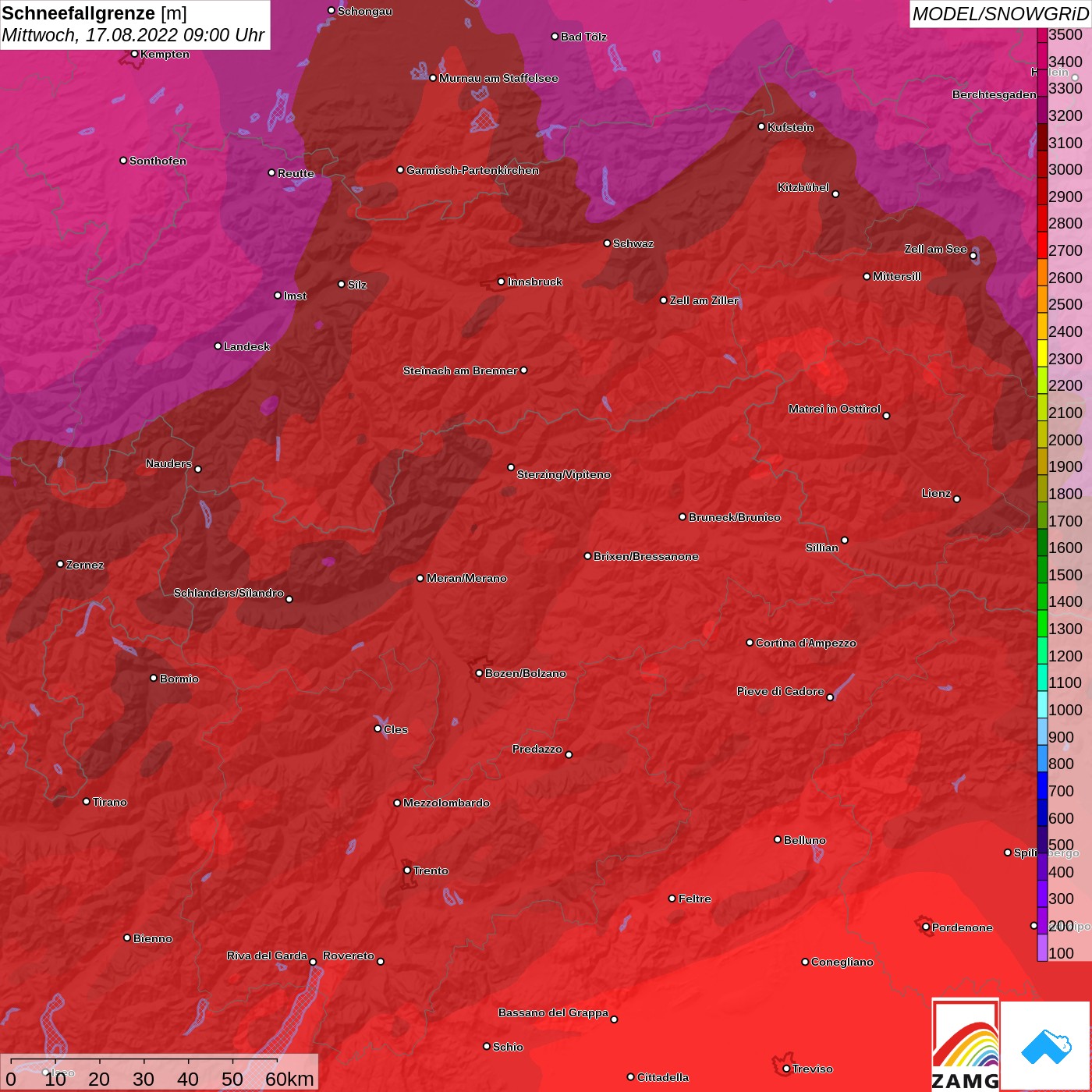The height and width of the screenshot is (1092, 1092).
Task: Click the Innsbruck city marker
Action: (x=502, y=282)
